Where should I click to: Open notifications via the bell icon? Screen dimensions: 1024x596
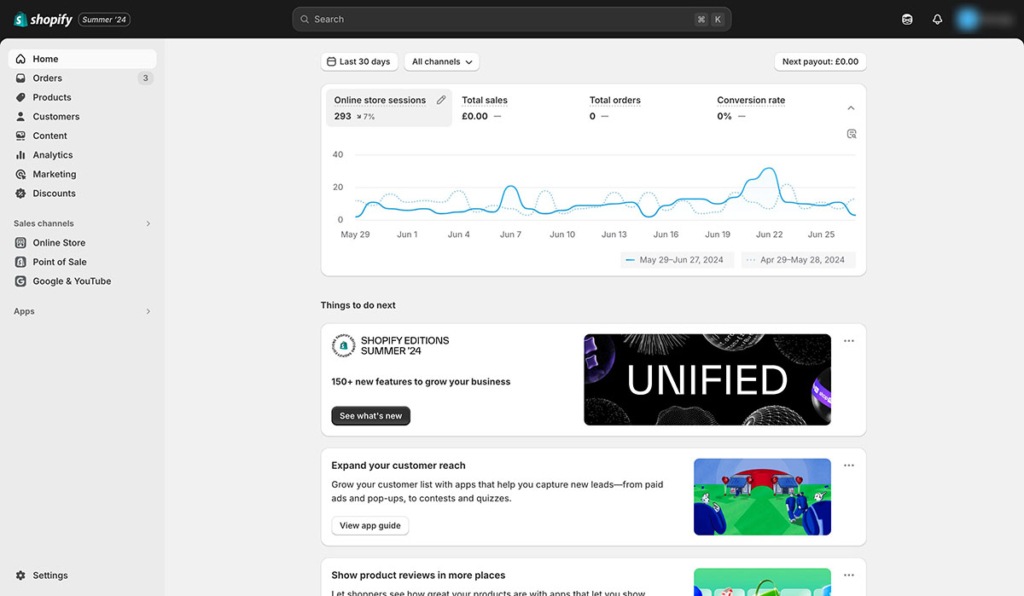(937, 18)
